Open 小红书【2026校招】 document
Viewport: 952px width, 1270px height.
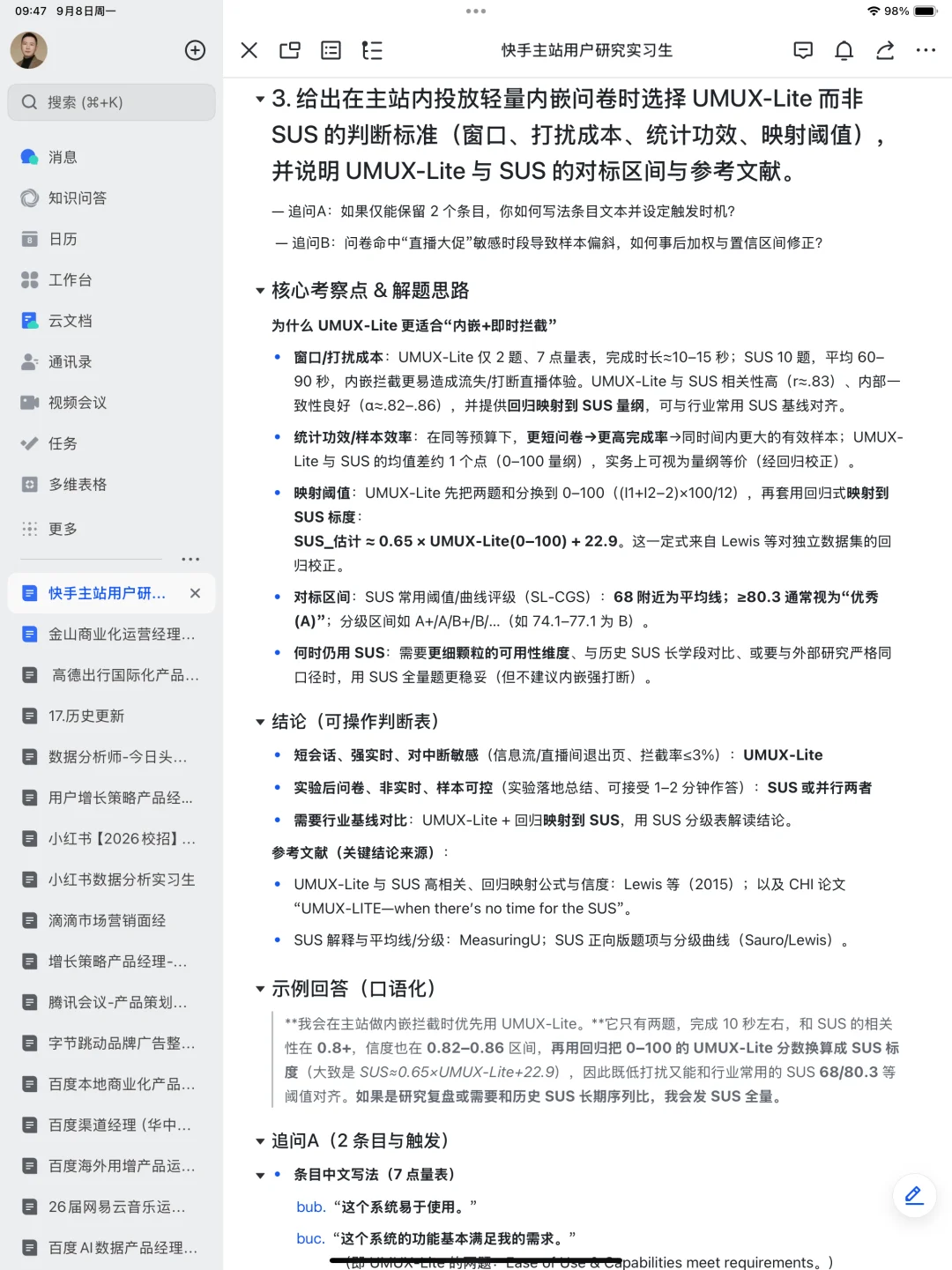tap(111, 838)
